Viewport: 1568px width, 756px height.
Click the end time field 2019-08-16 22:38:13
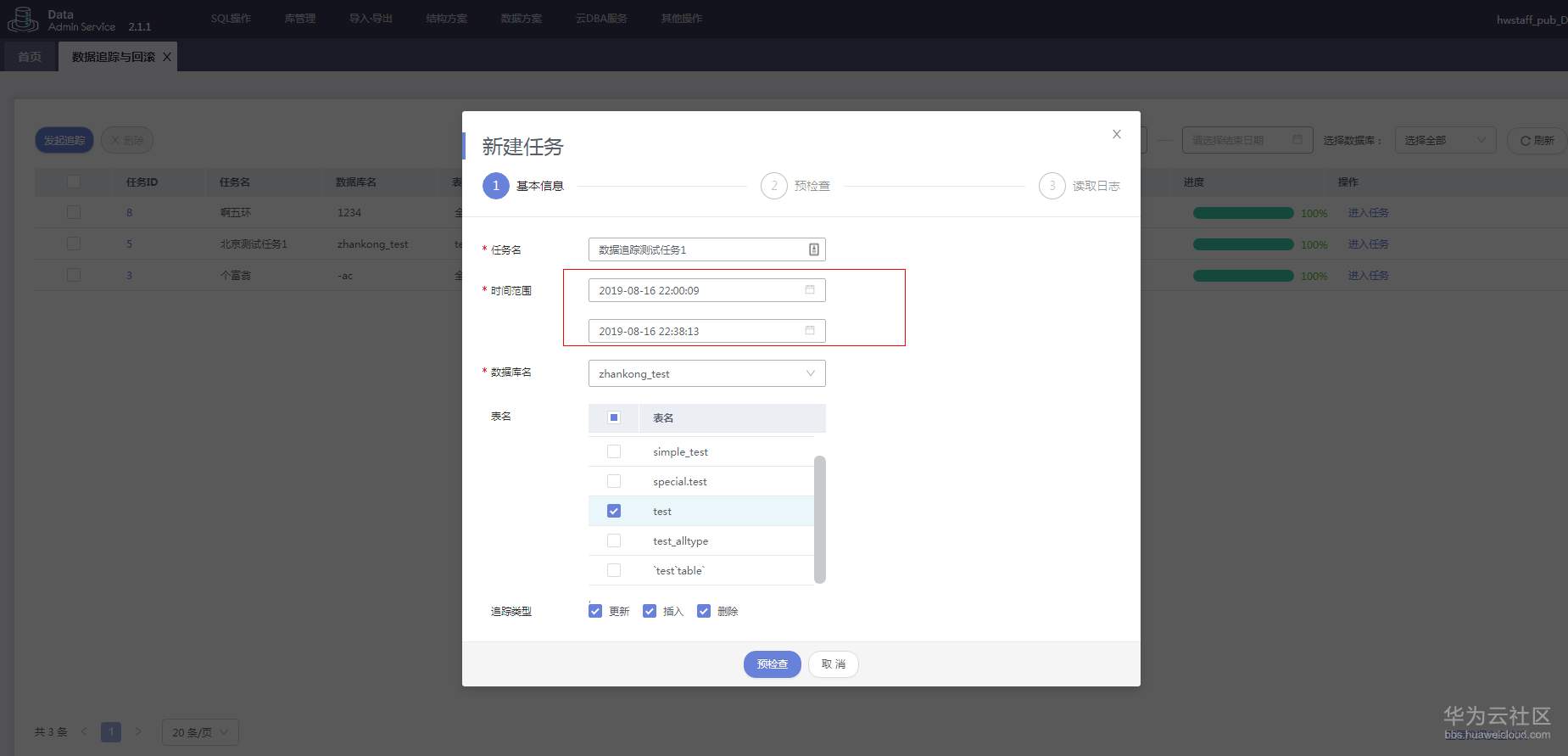[707, 331]
